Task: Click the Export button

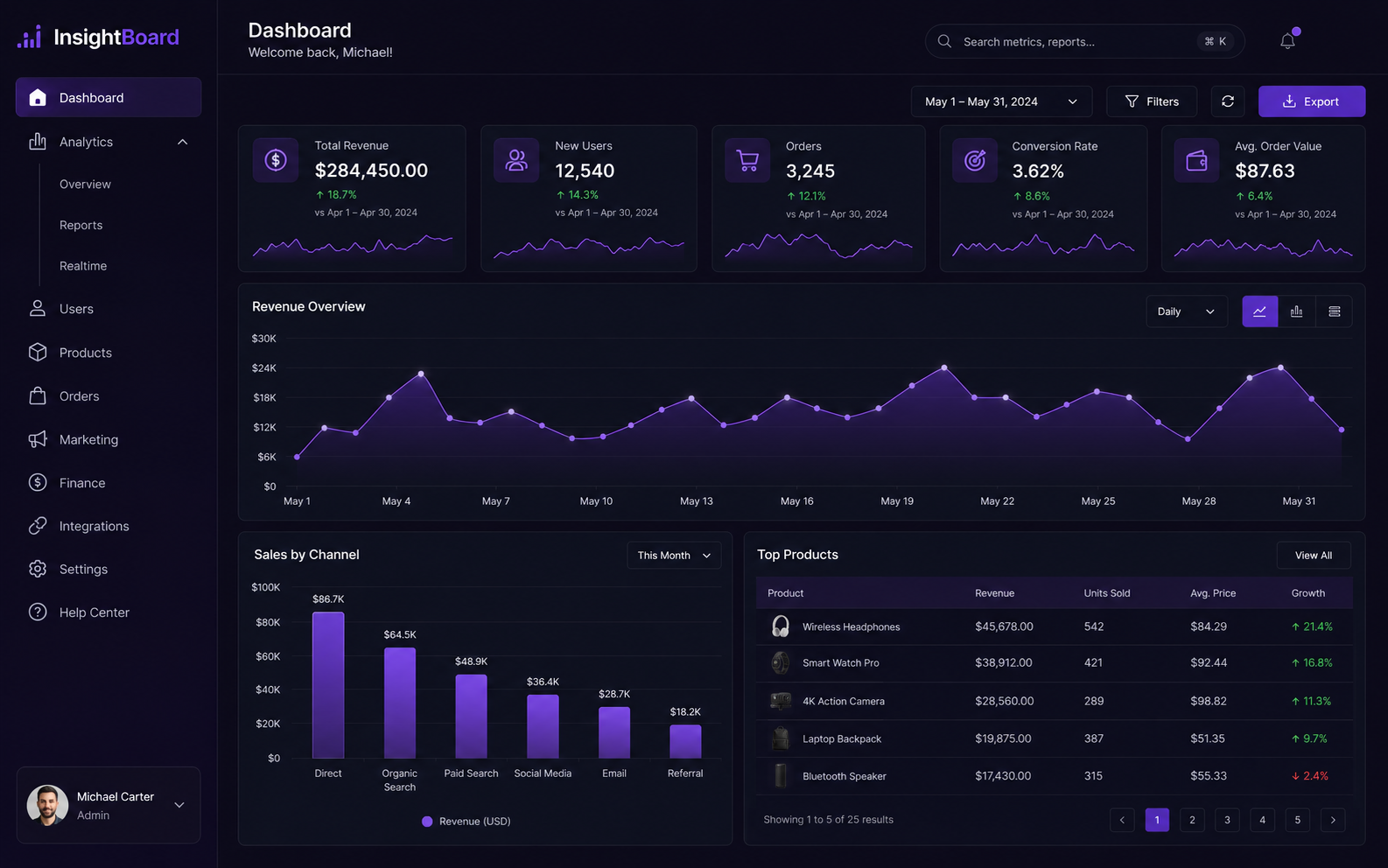Action: coord(1312,101)
